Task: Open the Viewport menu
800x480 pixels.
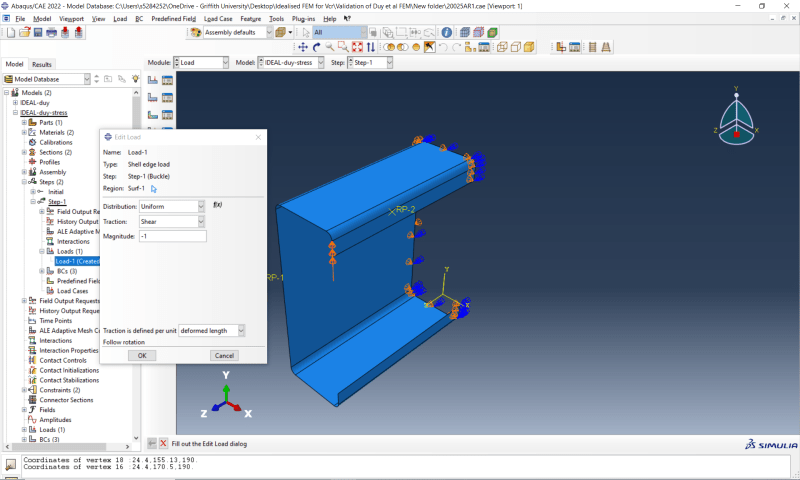Action: tap(71, 19)
